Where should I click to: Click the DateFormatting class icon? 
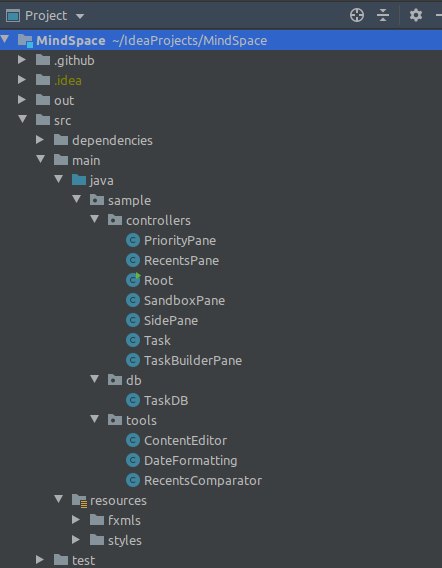point(133,460)
